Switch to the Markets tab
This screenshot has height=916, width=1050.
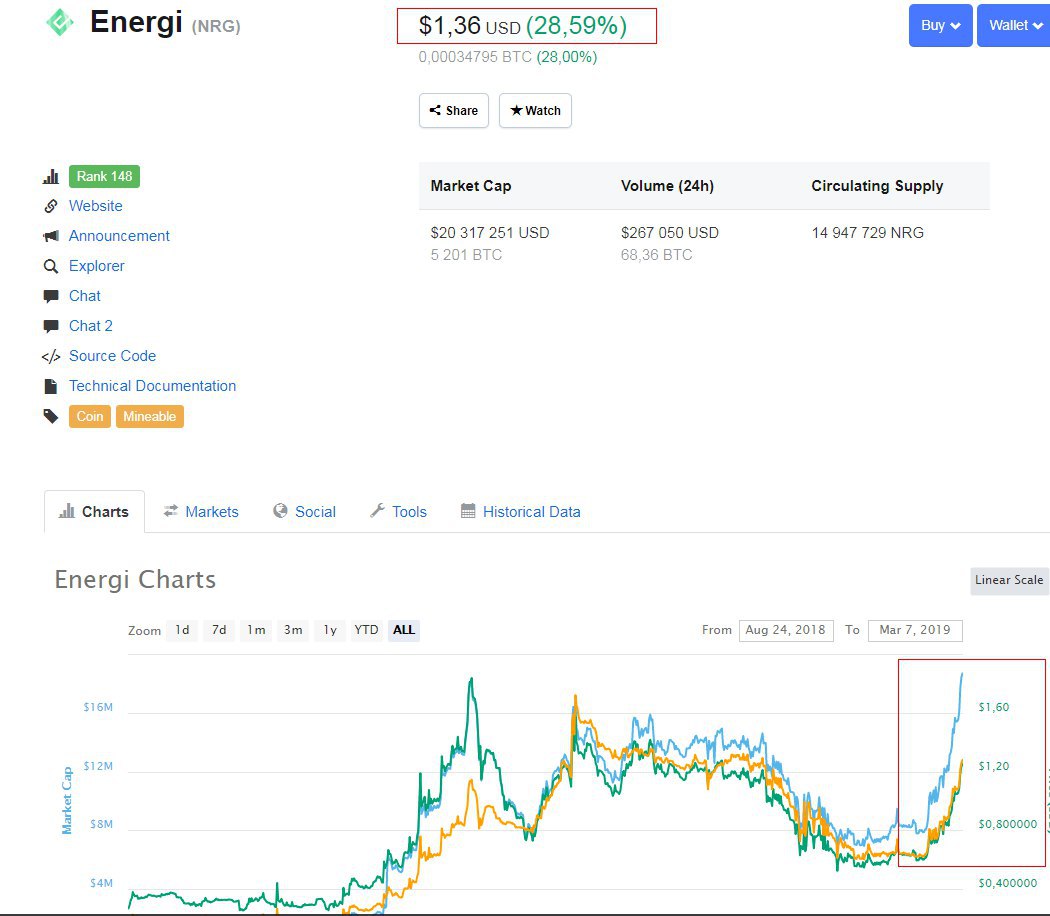[201, 512]
